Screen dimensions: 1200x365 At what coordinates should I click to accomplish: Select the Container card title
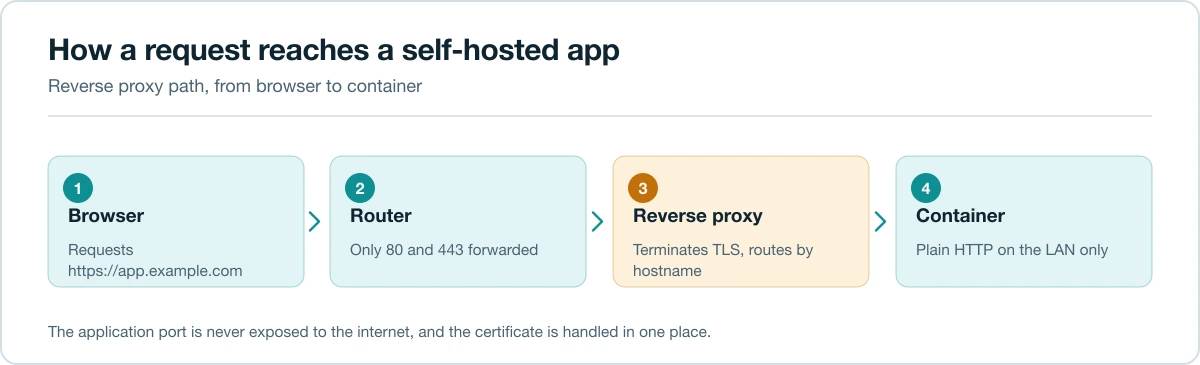coord(960,215)
